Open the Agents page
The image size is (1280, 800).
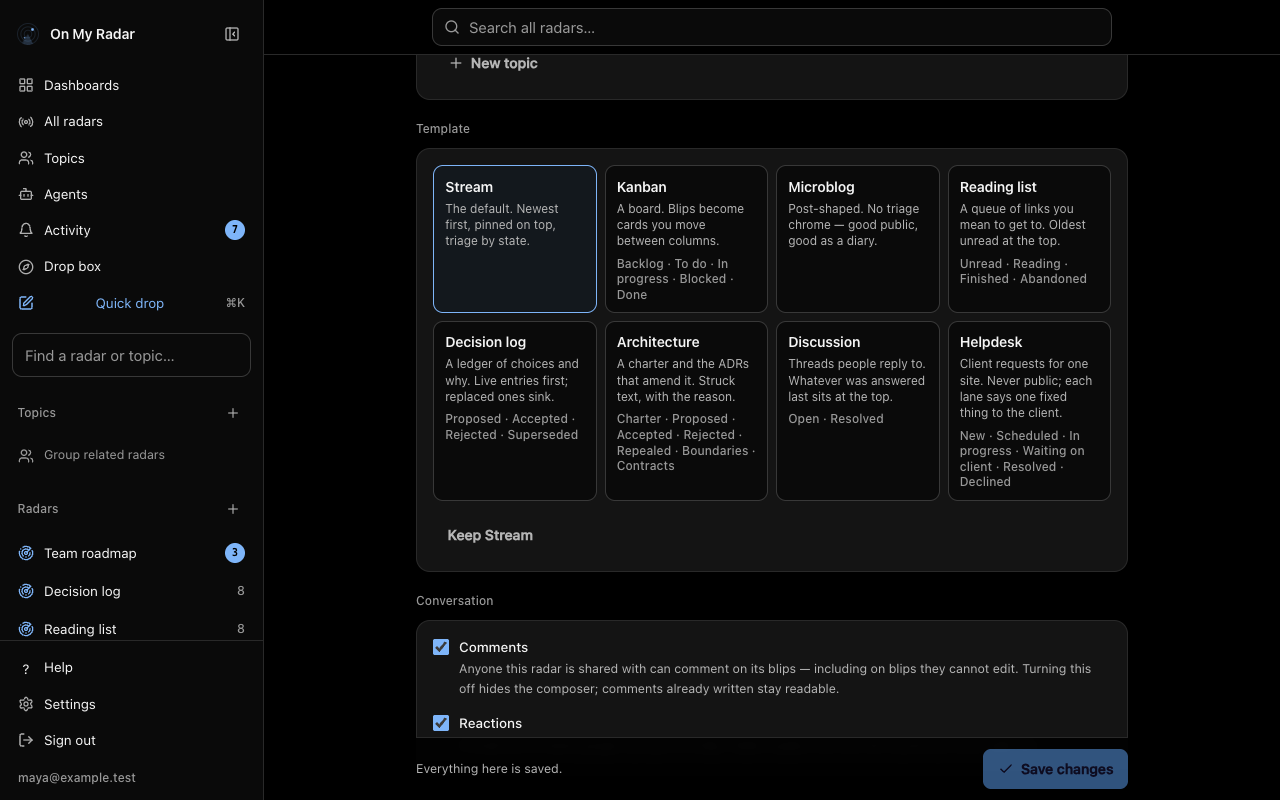[x=131, y=194]
